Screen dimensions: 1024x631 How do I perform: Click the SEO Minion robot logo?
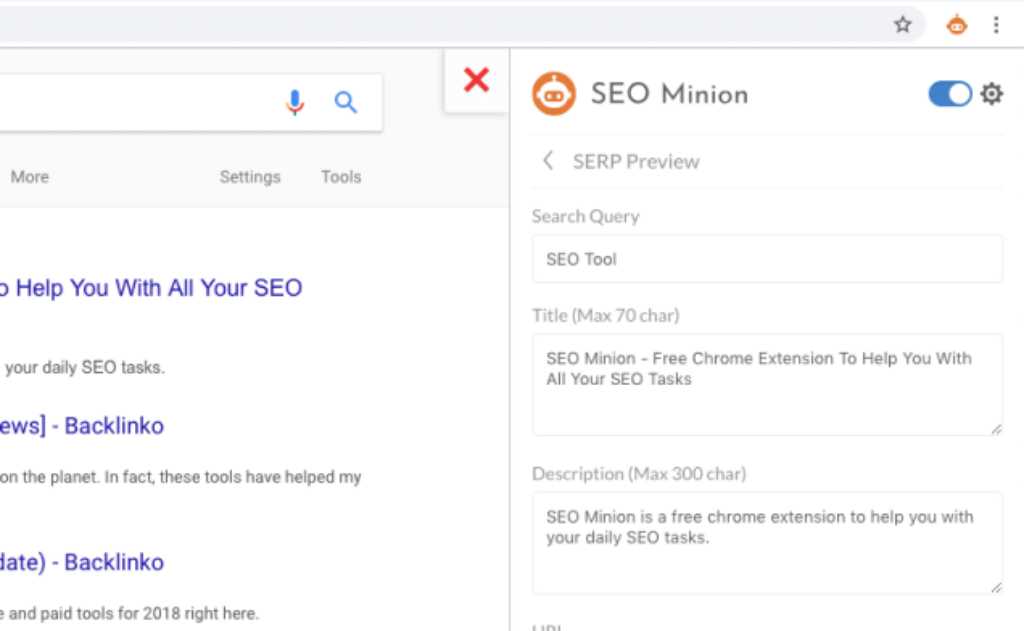click(553, 94)
